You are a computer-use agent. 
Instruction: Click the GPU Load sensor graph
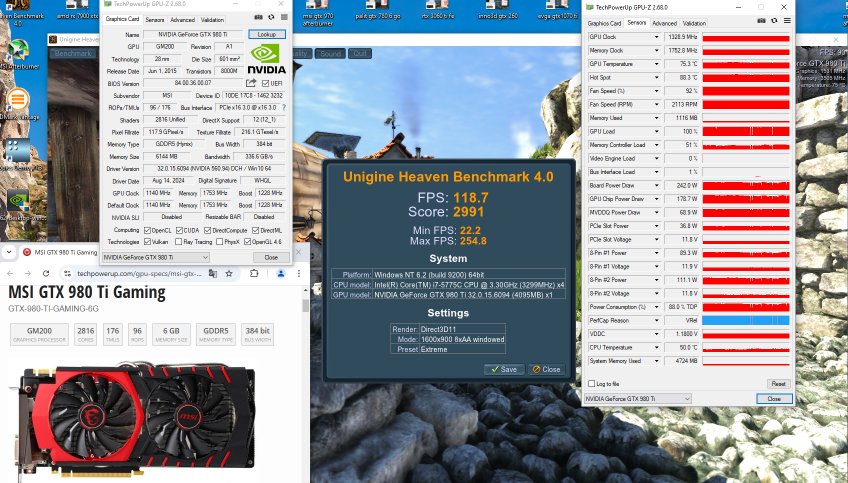(746, 131)
